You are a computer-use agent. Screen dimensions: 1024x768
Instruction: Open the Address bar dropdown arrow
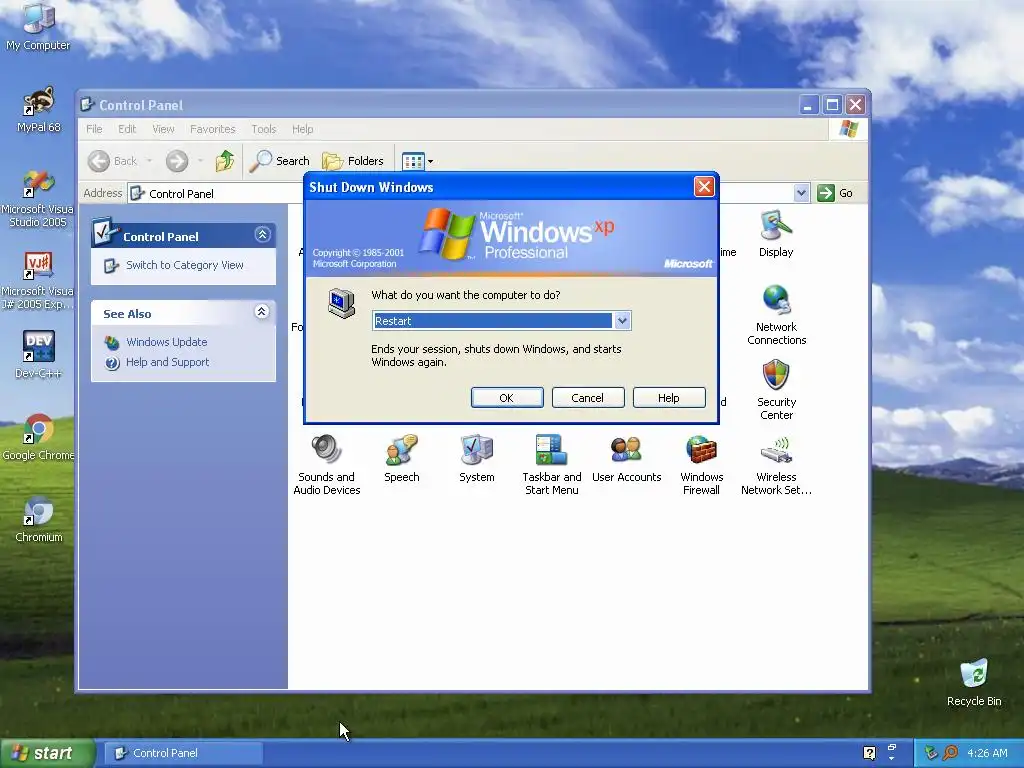[x=801, y=193]
